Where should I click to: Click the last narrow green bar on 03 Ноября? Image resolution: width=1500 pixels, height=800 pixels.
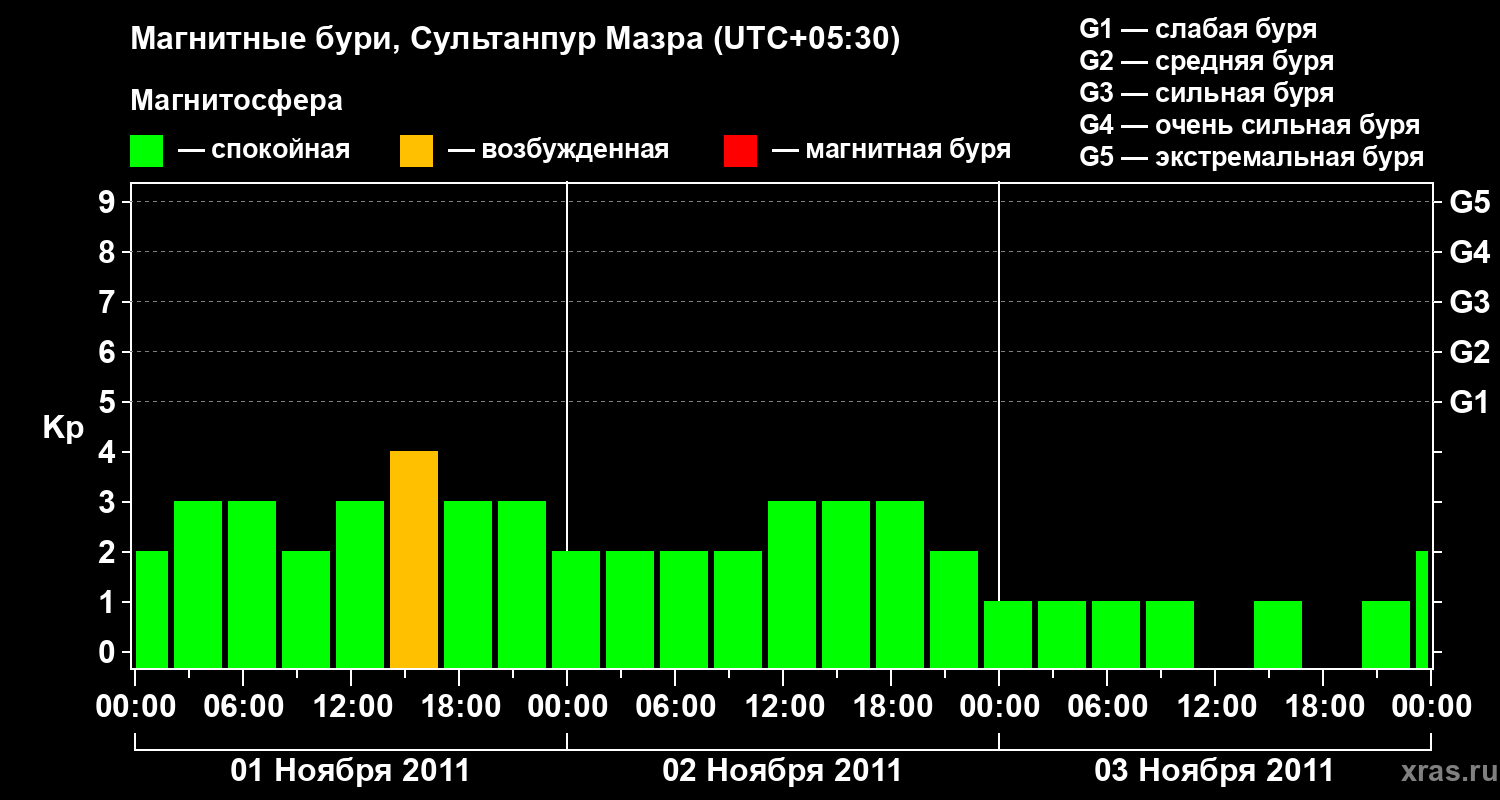pos(1422,610)
